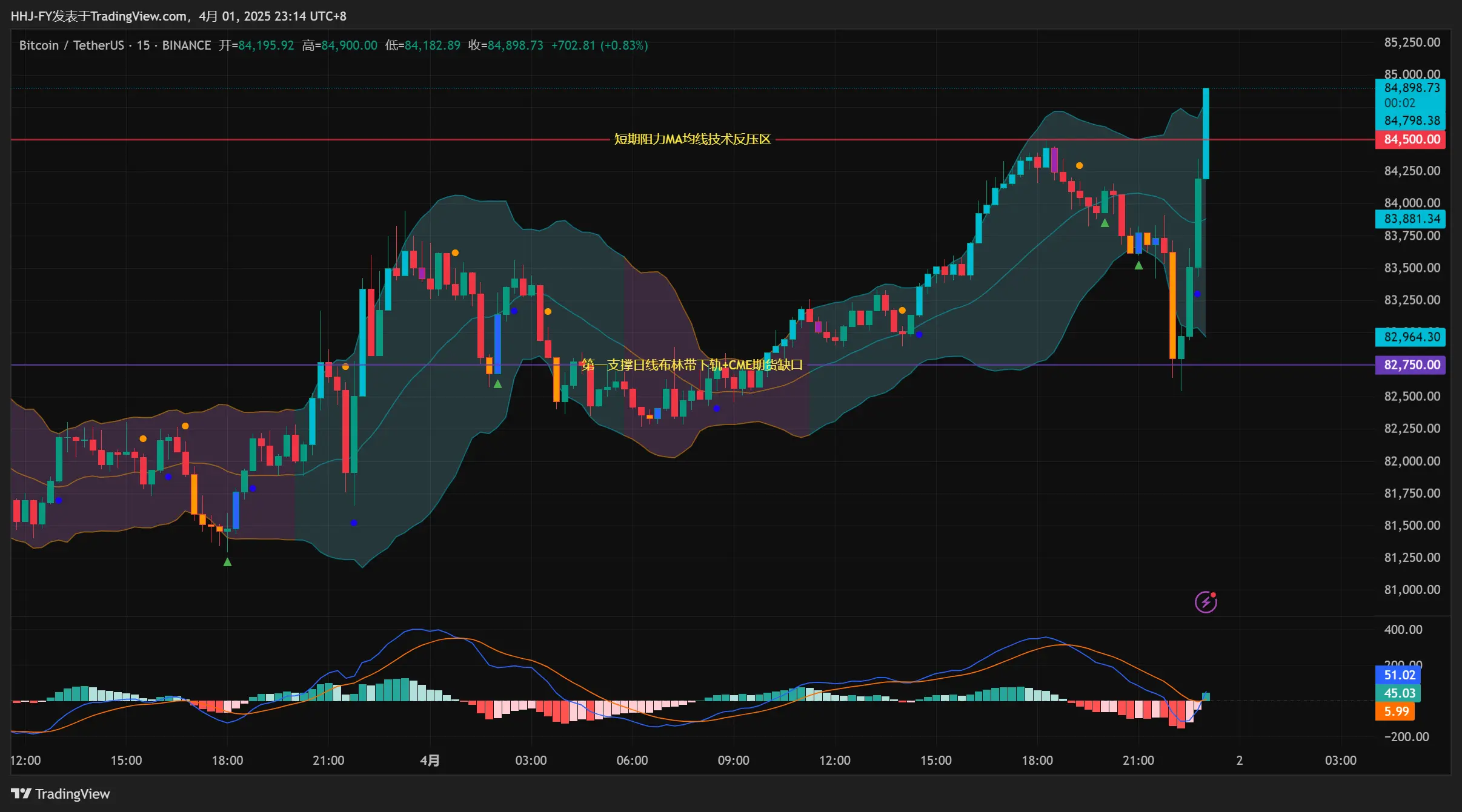This screenshot has height=812, width=1462.
Task: Click the current price 84,898.73 axis tag
Action: coord(1411,88)
